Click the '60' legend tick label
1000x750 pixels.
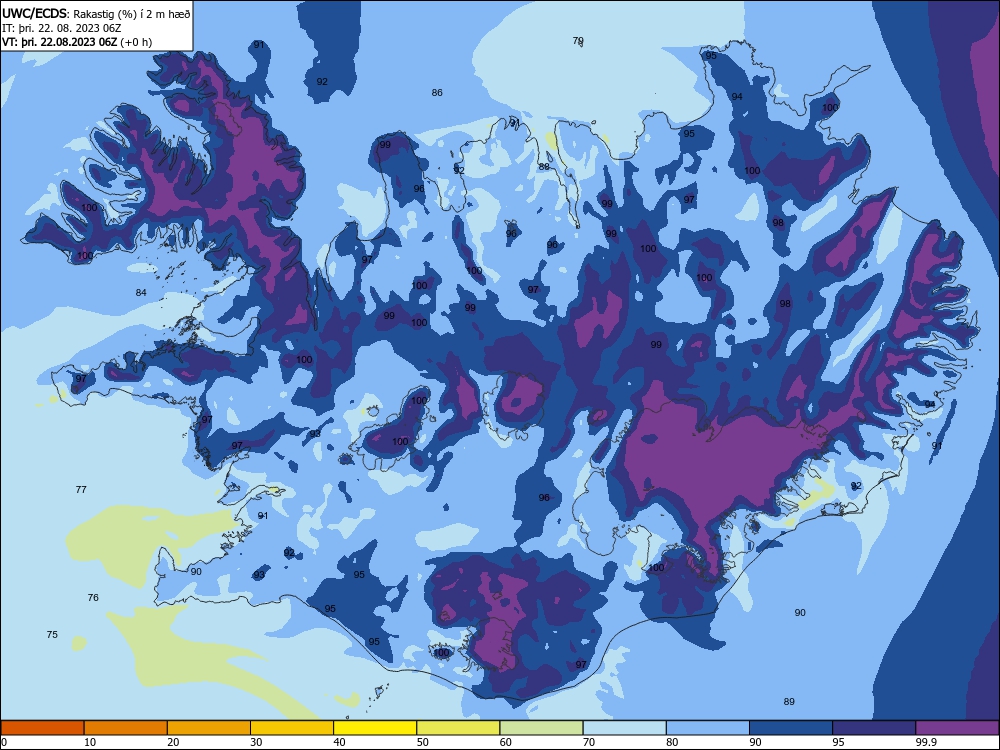[x=506, y=742]
